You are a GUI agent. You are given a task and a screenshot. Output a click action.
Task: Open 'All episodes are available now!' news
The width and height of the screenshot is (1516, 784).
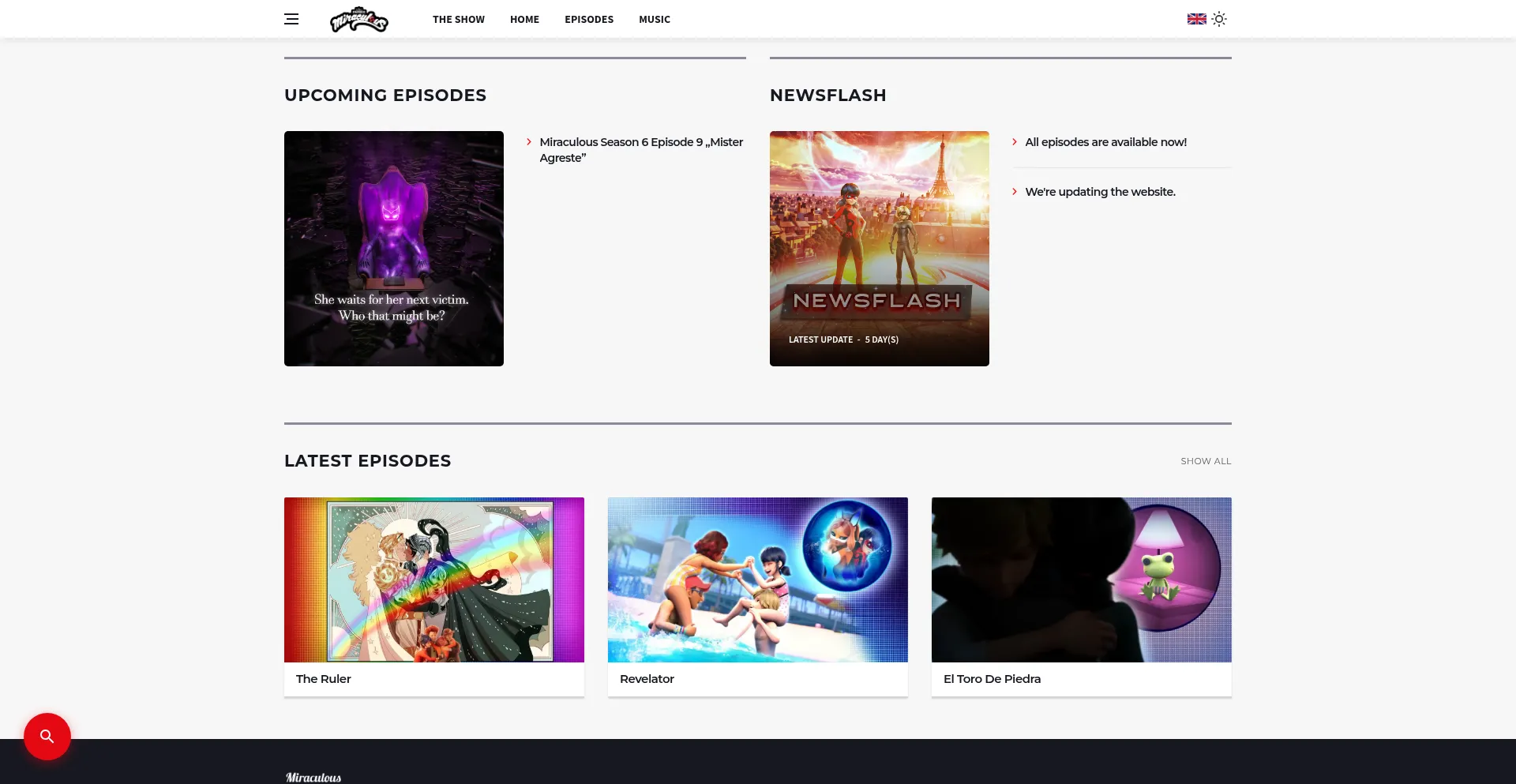[1105, 142]
